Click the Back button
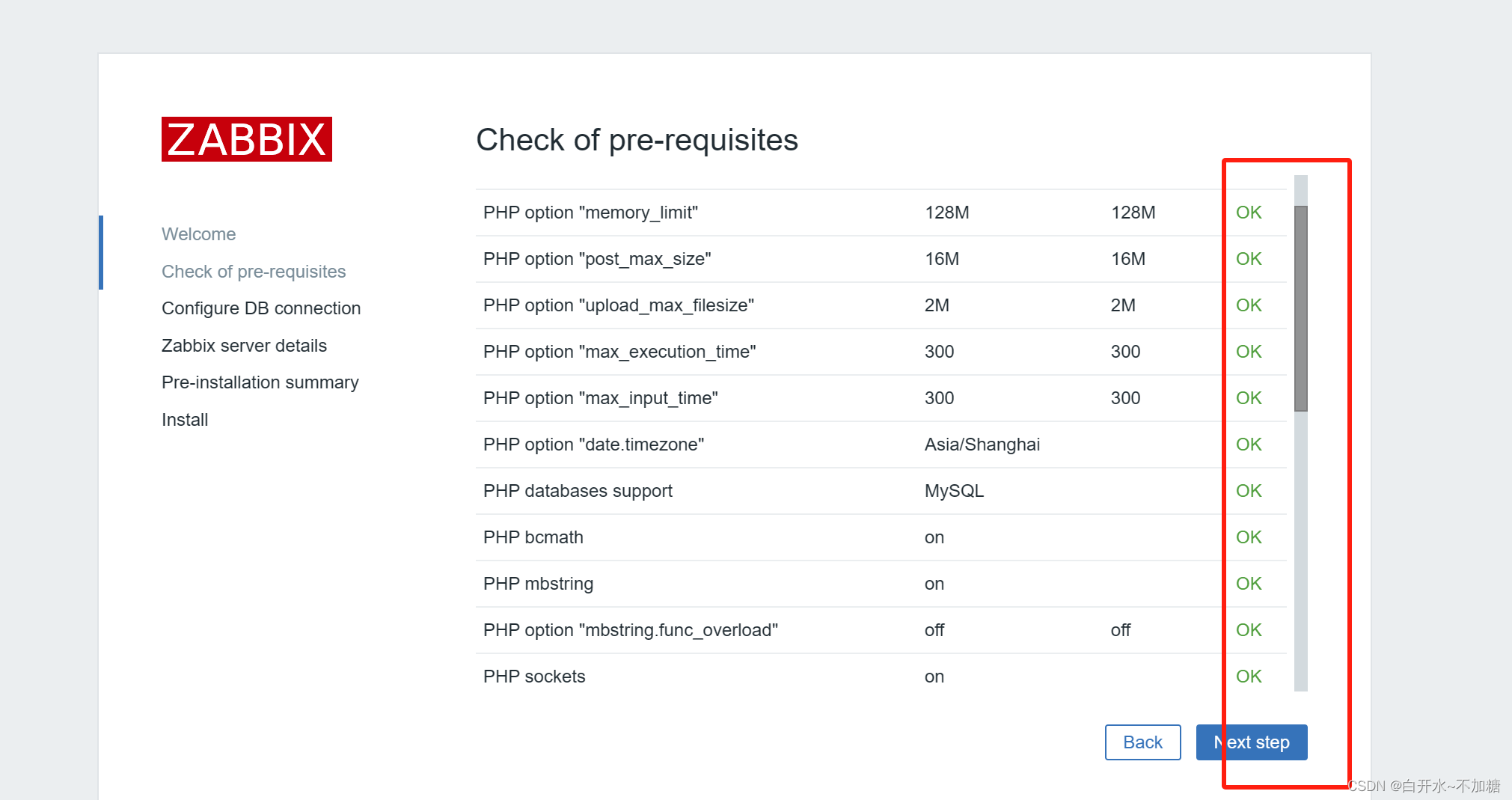 (1142, 742)
